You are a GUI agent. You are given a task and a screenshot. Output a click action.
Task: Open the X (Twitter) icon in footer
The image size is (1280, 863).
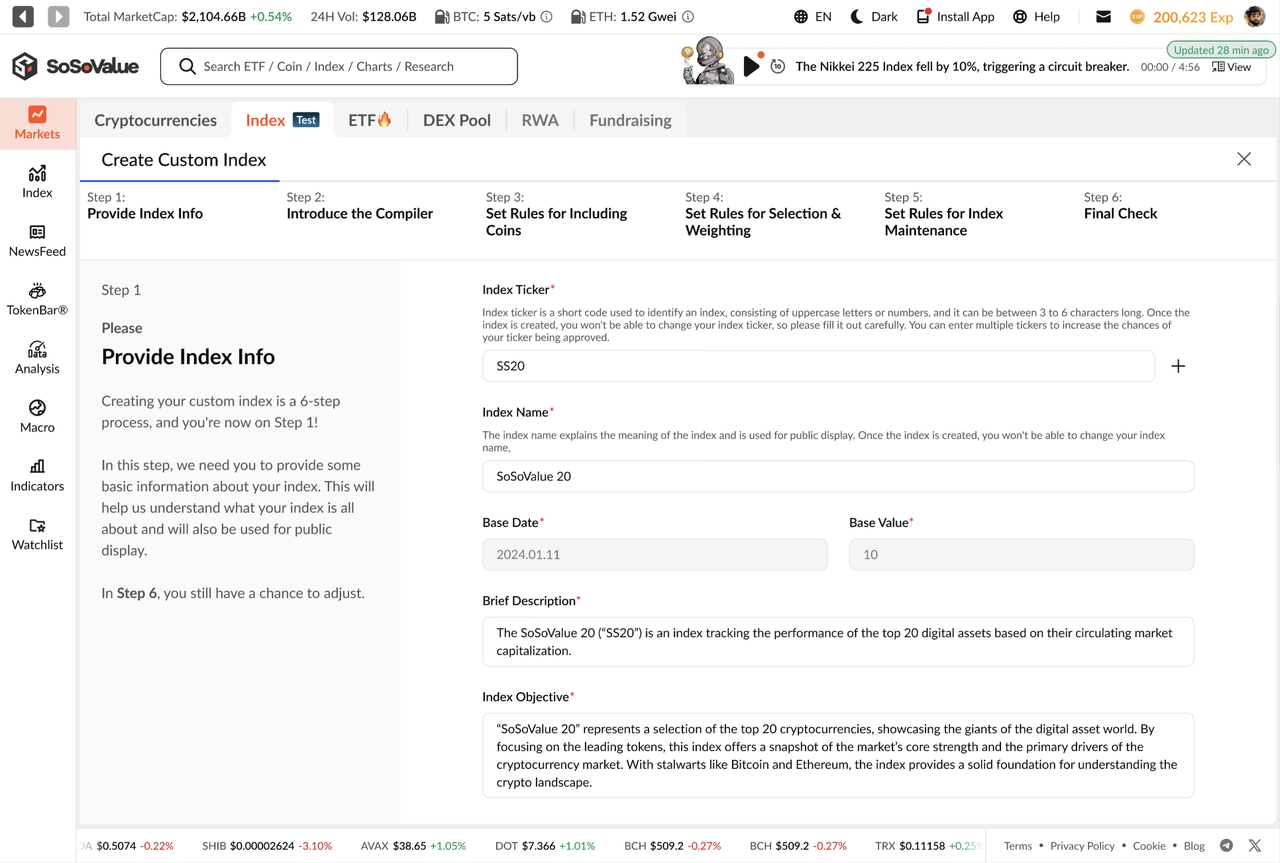click(x=1255, y=846)
